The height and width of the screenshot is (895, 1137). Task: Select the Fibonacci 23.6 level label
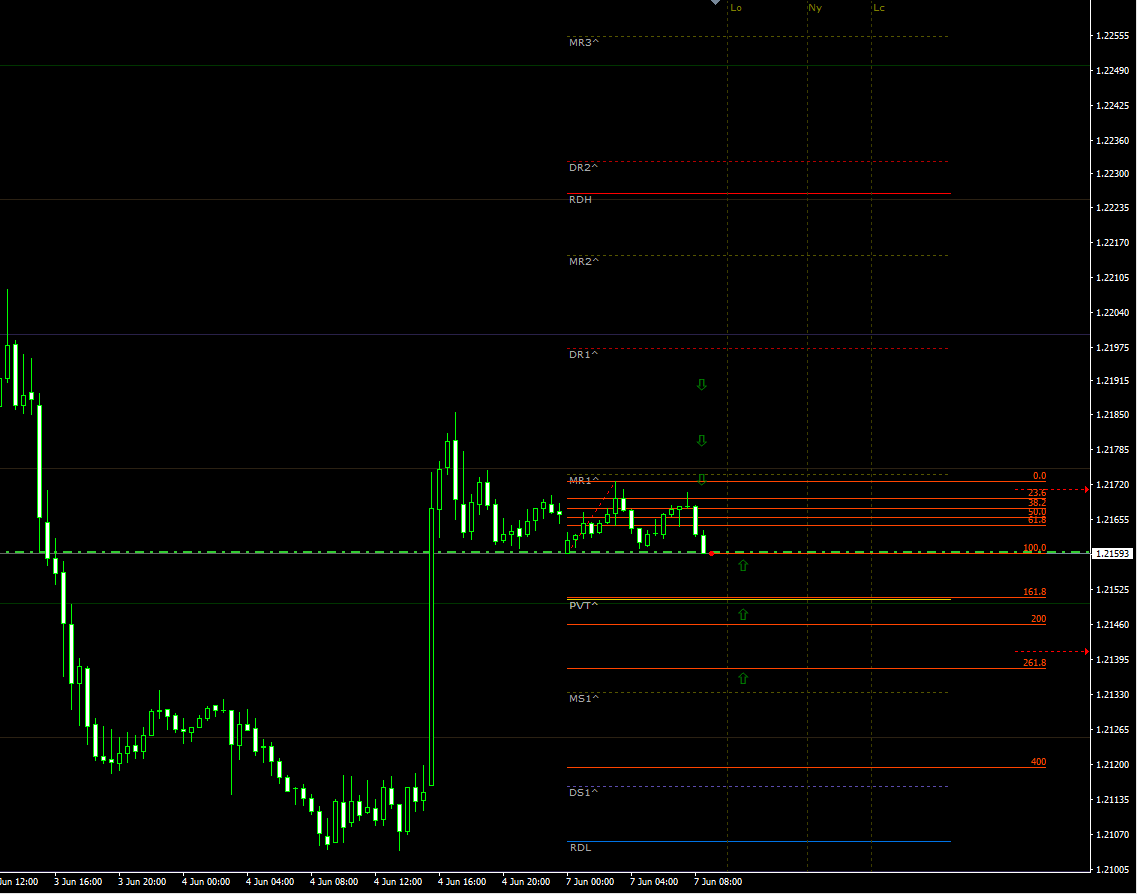(x=1037, y=492)
